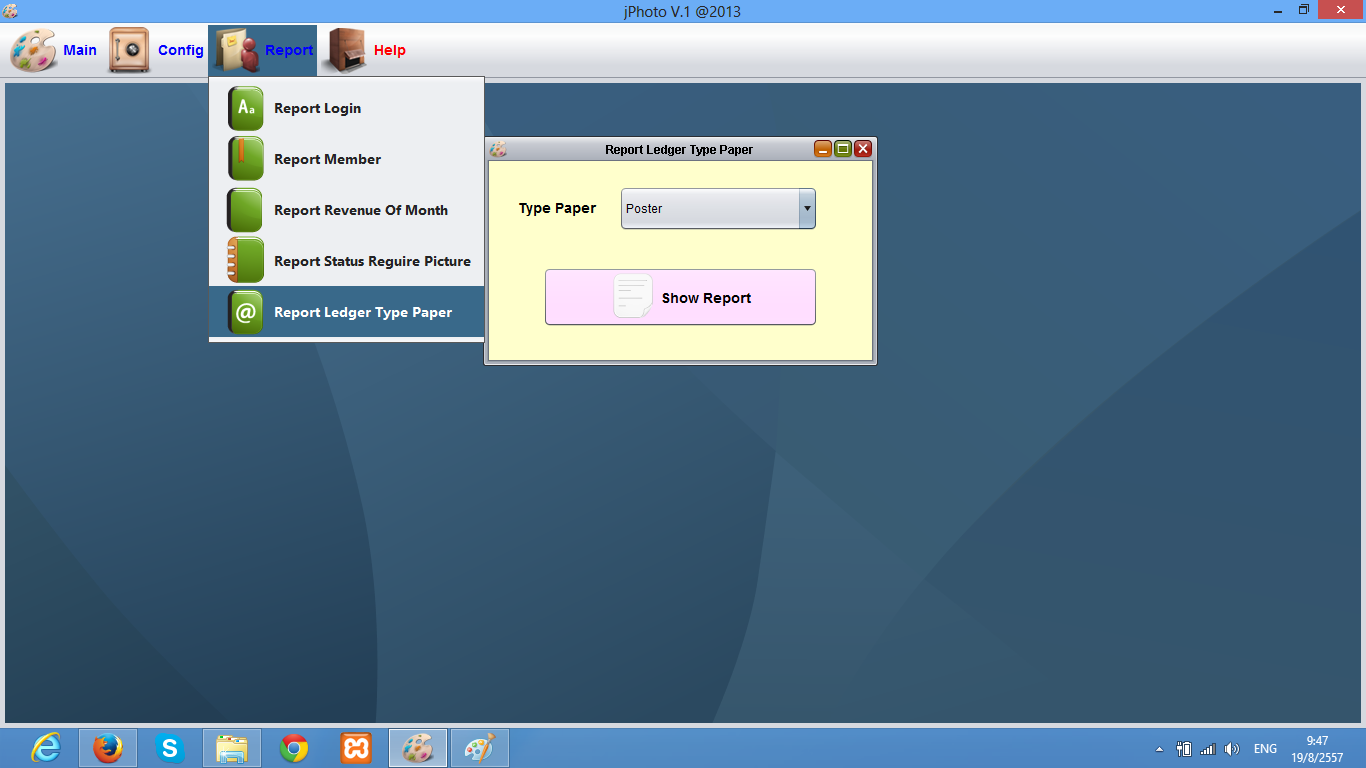Open the Main menu label
The width and height of the screenshot is (1366, 768).
tap(80, 50)
